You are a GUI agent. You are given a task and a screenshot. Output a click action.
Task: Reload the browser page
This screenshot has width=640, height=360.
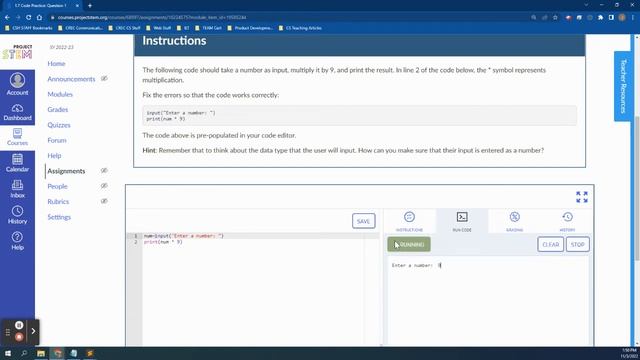click(28, 18)
